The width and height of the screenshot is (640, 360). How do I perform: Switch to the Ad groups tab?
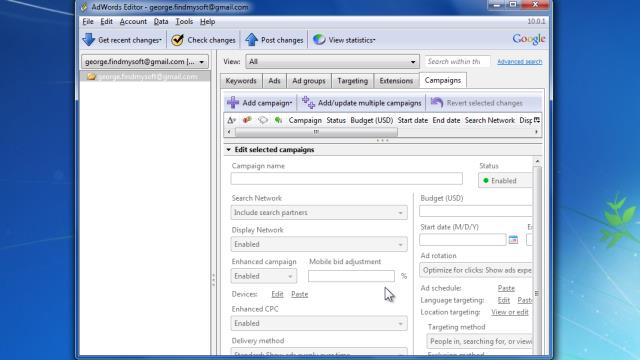click(x=309, y=81)
